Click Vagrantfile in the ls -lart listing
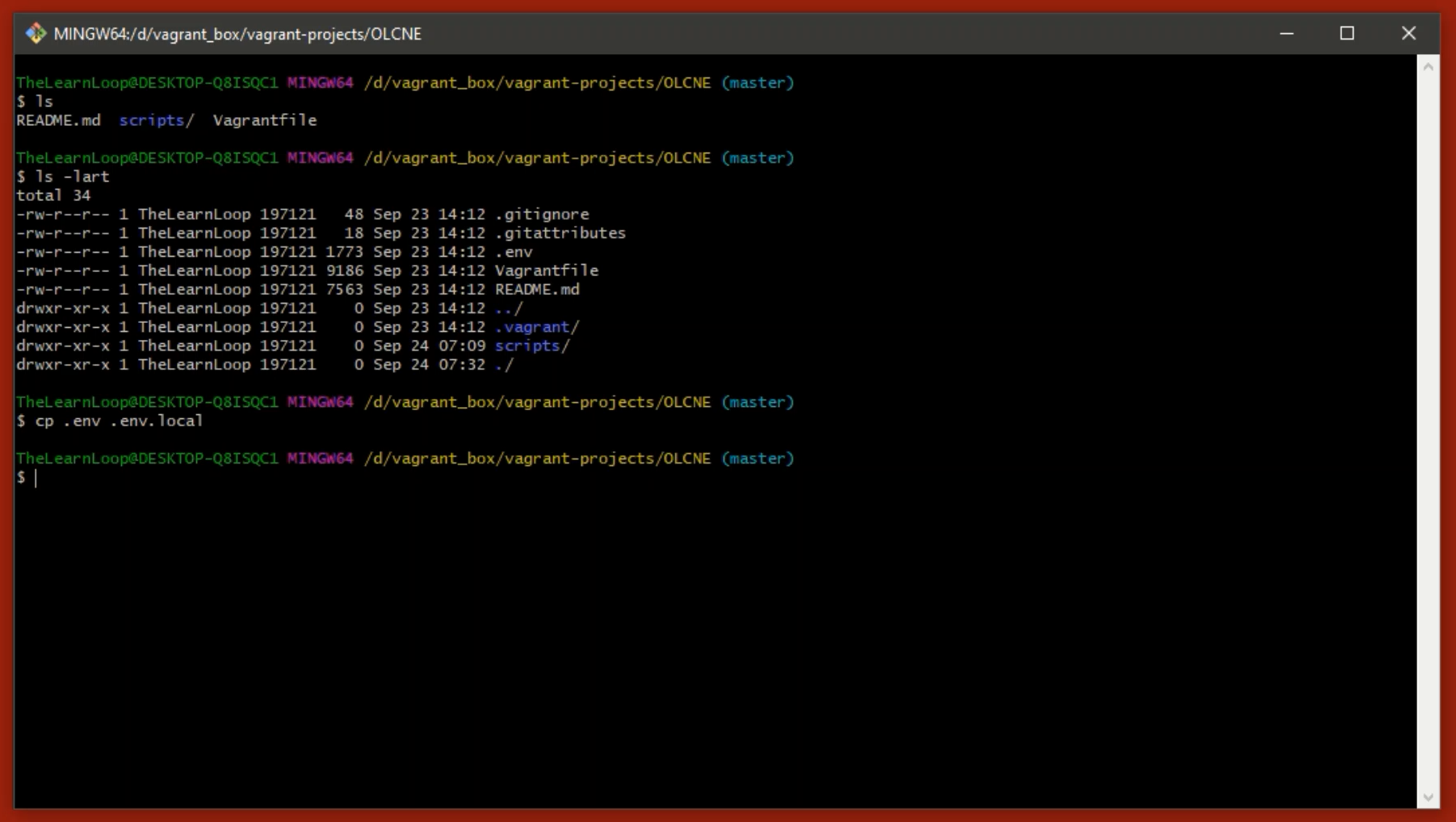Viewport: 1456px width, 822px height. (547, 271)
